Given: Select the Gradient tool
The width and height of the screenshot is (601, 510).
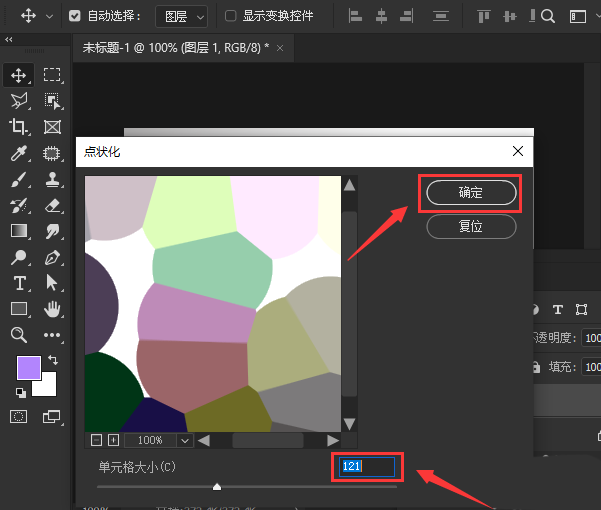Looking at the screenshot, I should point(18,231).
